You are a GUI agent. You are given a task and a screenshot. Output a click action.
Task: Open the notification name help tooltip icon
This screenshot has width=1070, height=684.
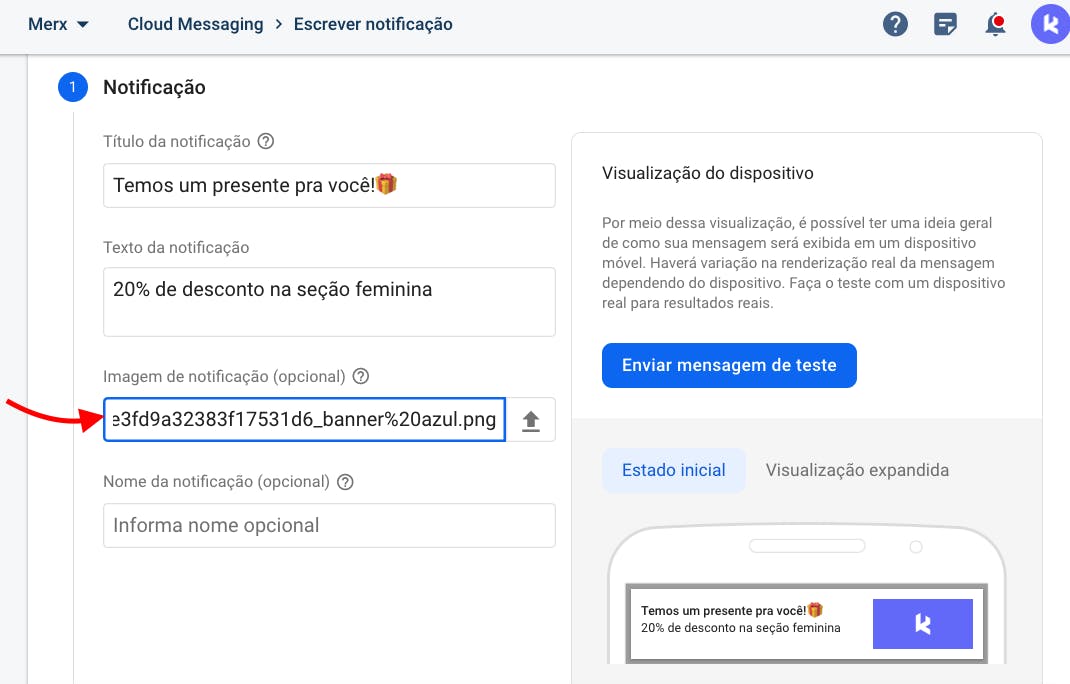click(345, 481)
